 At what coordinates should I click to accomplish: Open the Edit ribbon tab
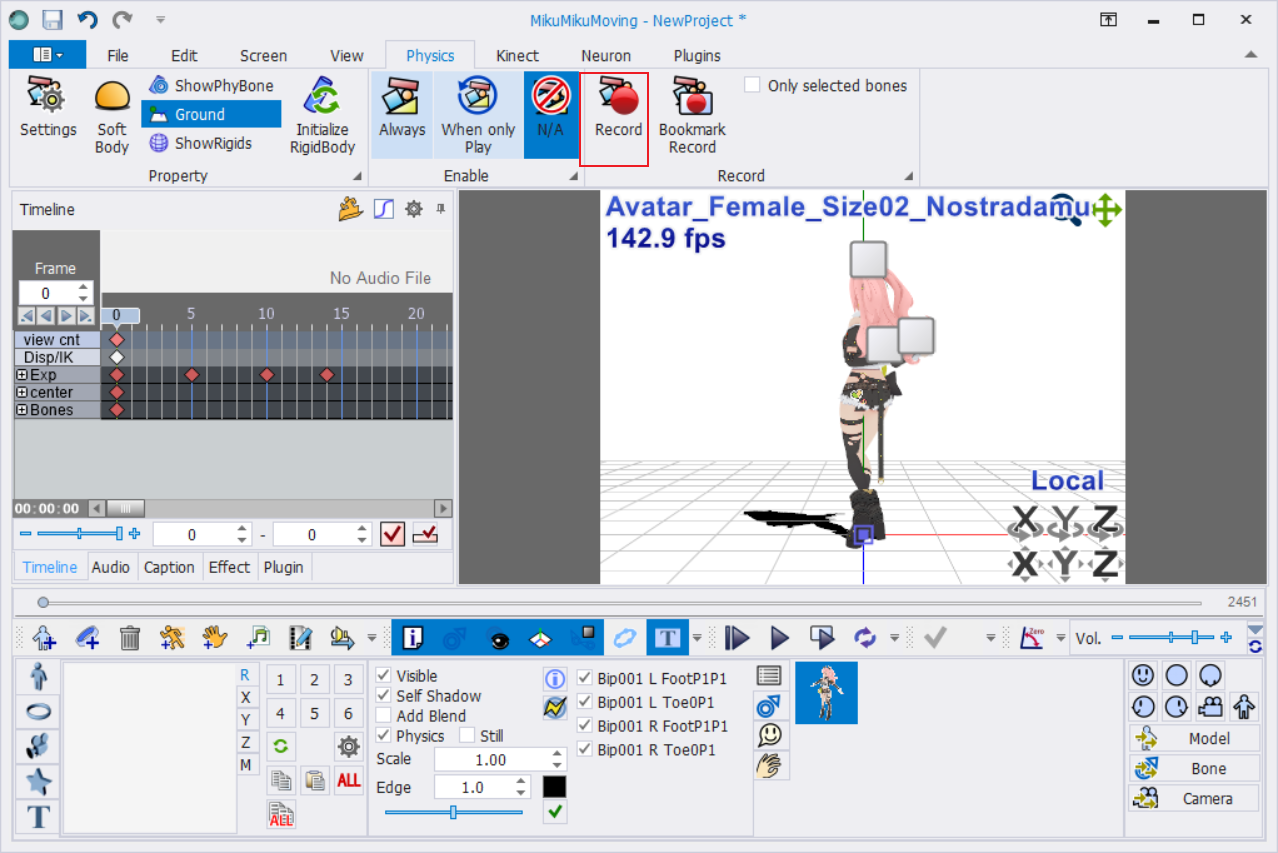coord(184,56)
